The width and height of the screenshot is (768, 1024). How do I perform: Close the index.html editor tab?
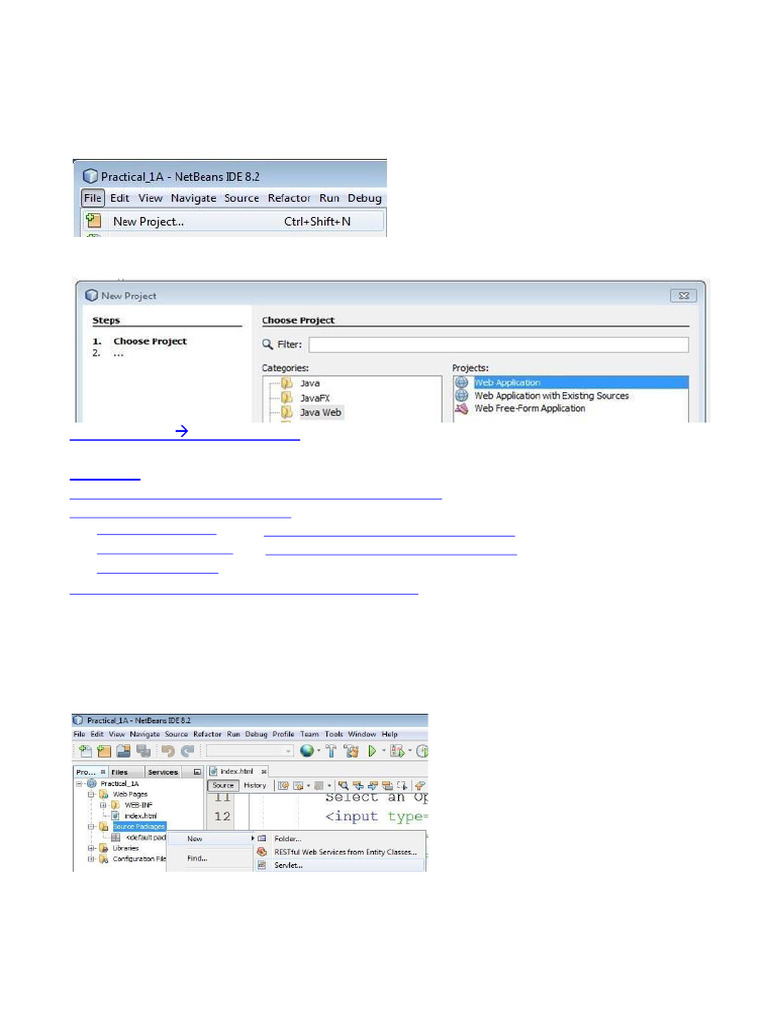264,772
